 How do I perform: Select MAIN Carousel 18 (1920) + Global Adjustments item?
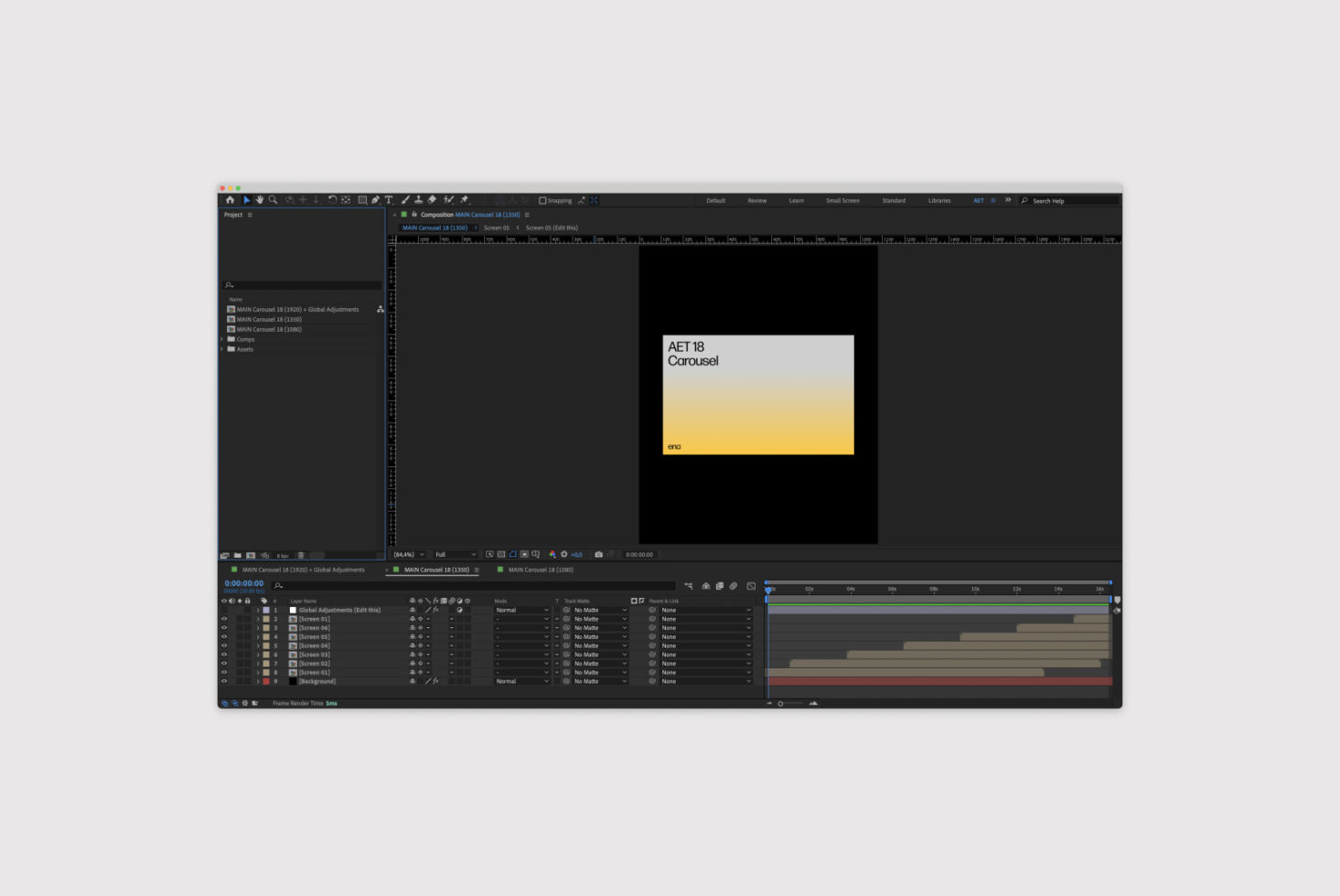click(x=298, y=309)
